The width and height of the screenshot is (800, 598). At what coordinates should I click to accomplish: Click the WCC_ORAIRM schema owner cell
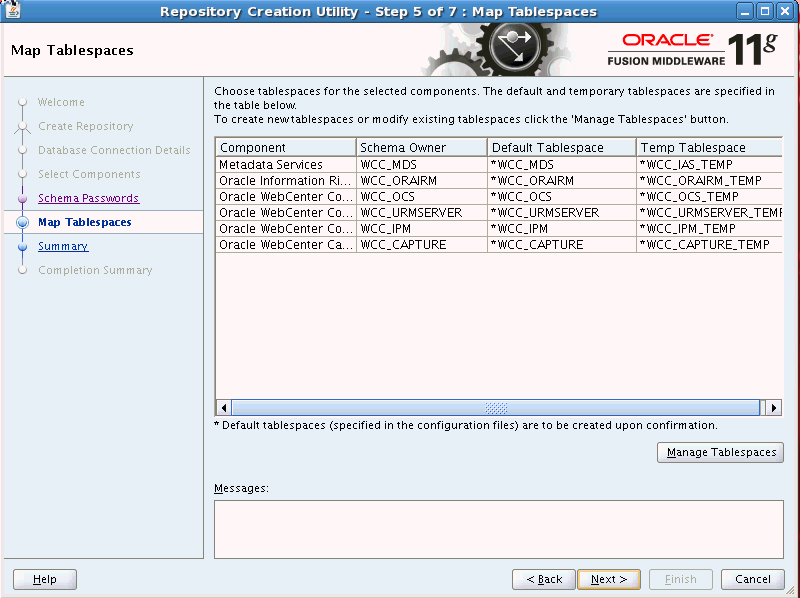(x=421, y=181)
